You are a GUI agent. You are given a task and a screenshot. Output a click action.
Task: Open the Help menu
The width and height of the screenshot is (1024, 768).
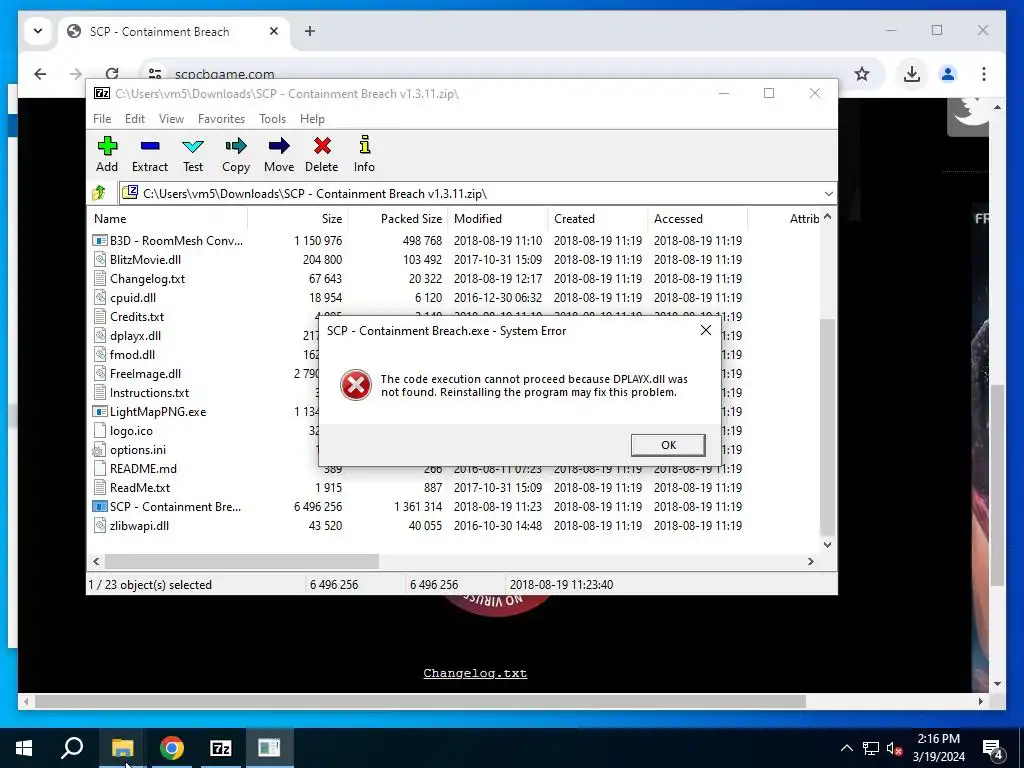tap(312, 119)
